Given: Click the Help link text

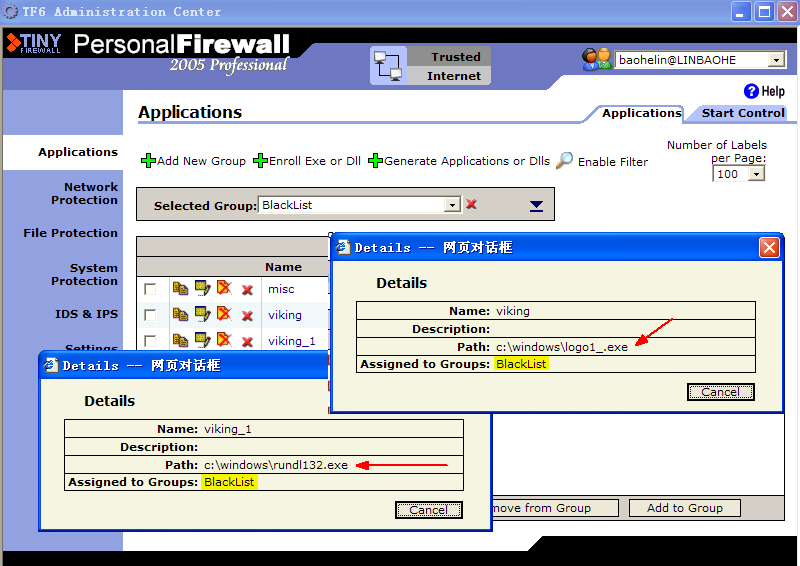Looking at the screenshot, I should [x=773, y=91].
